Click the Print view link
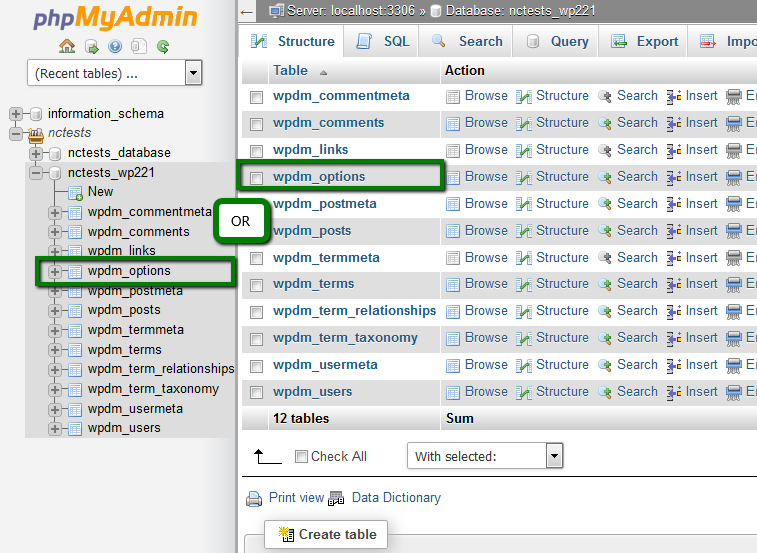 coord(296,497)
